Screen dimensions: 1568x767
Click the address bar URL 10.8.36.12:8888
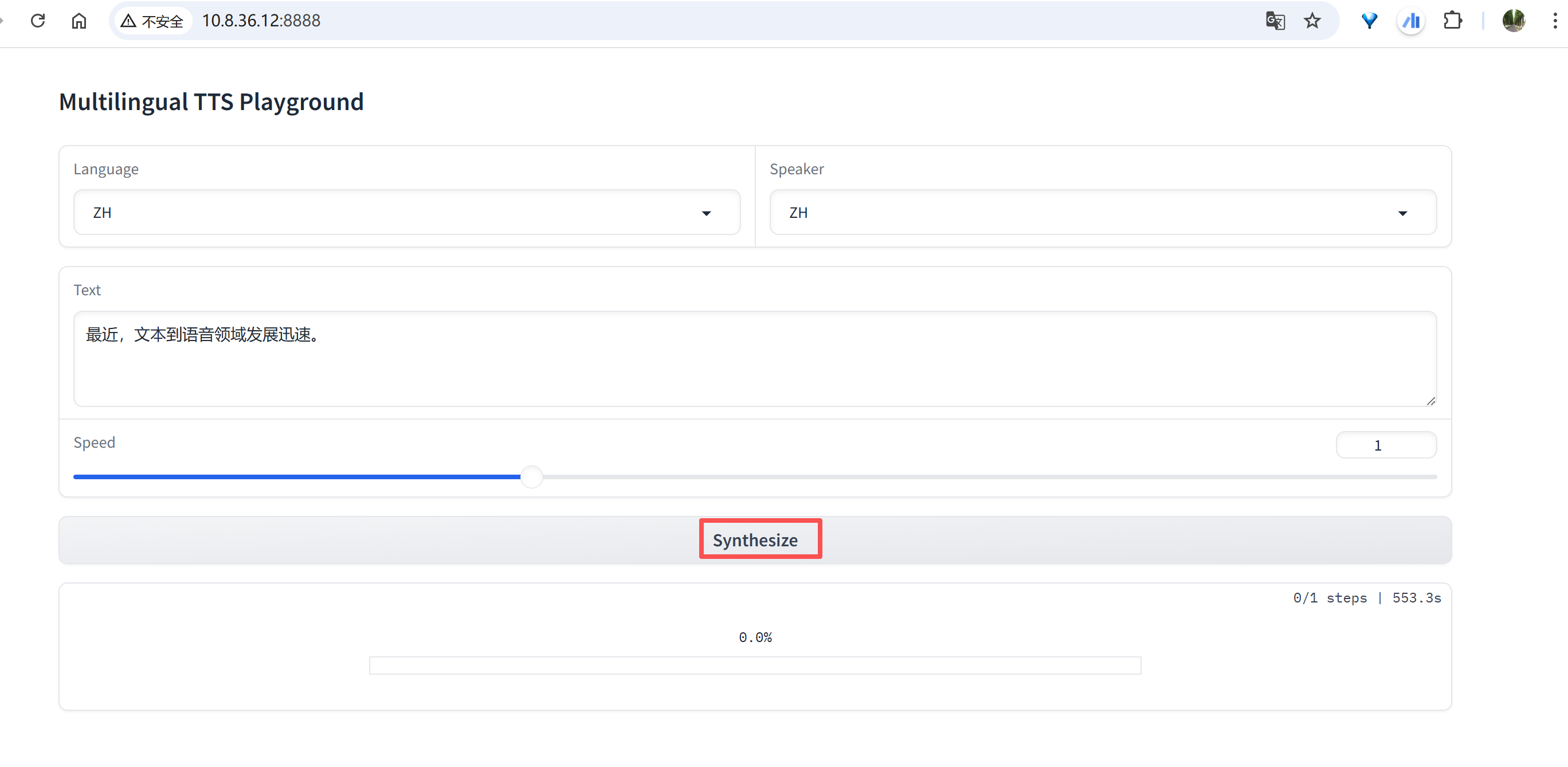tap(261, 21)
